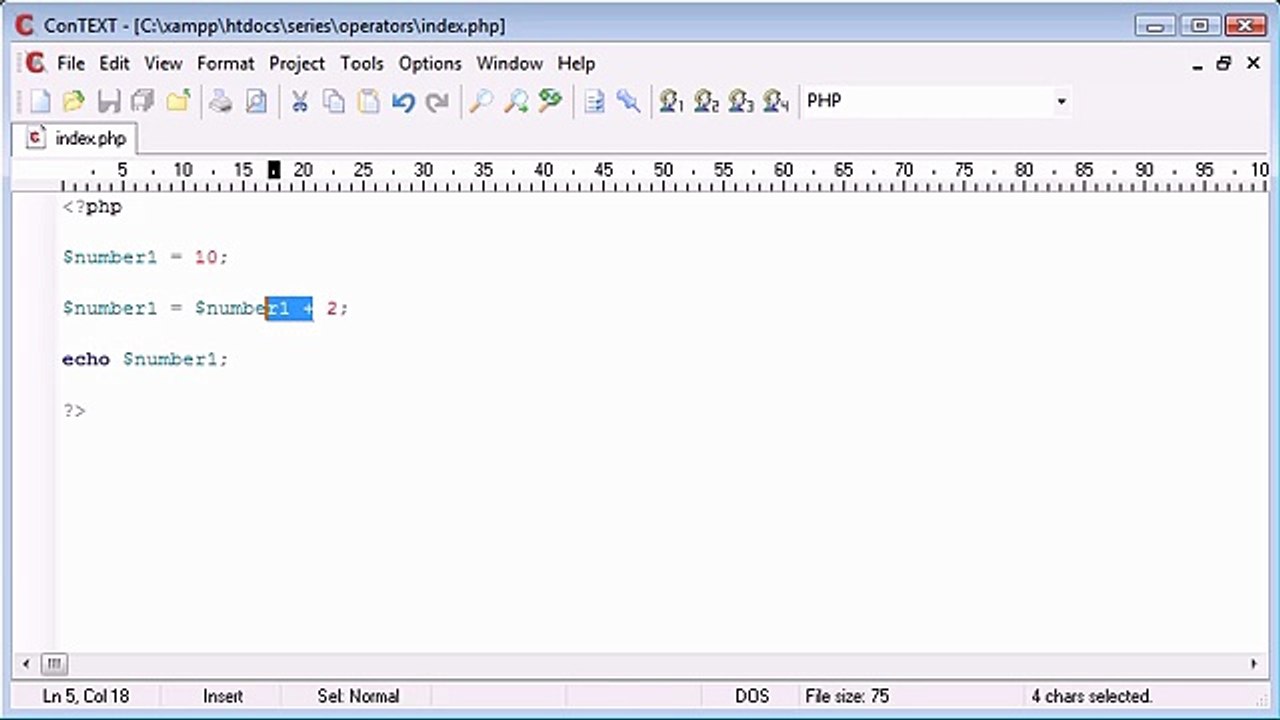This screenshot has width=1280, height=720.
Task: Open the View menu
Action: (x=163, y=63)
